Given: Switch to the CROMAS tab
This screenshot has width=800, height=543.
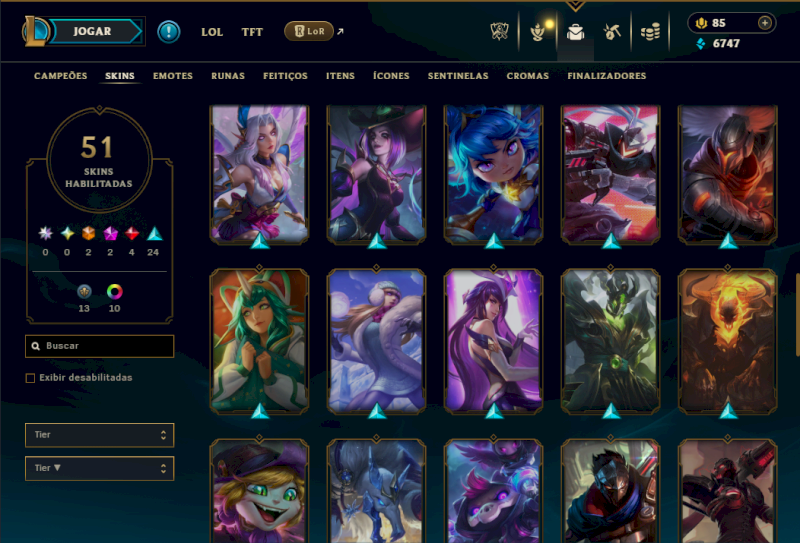Looking at the screenshot, I should [x=528, y=76].
